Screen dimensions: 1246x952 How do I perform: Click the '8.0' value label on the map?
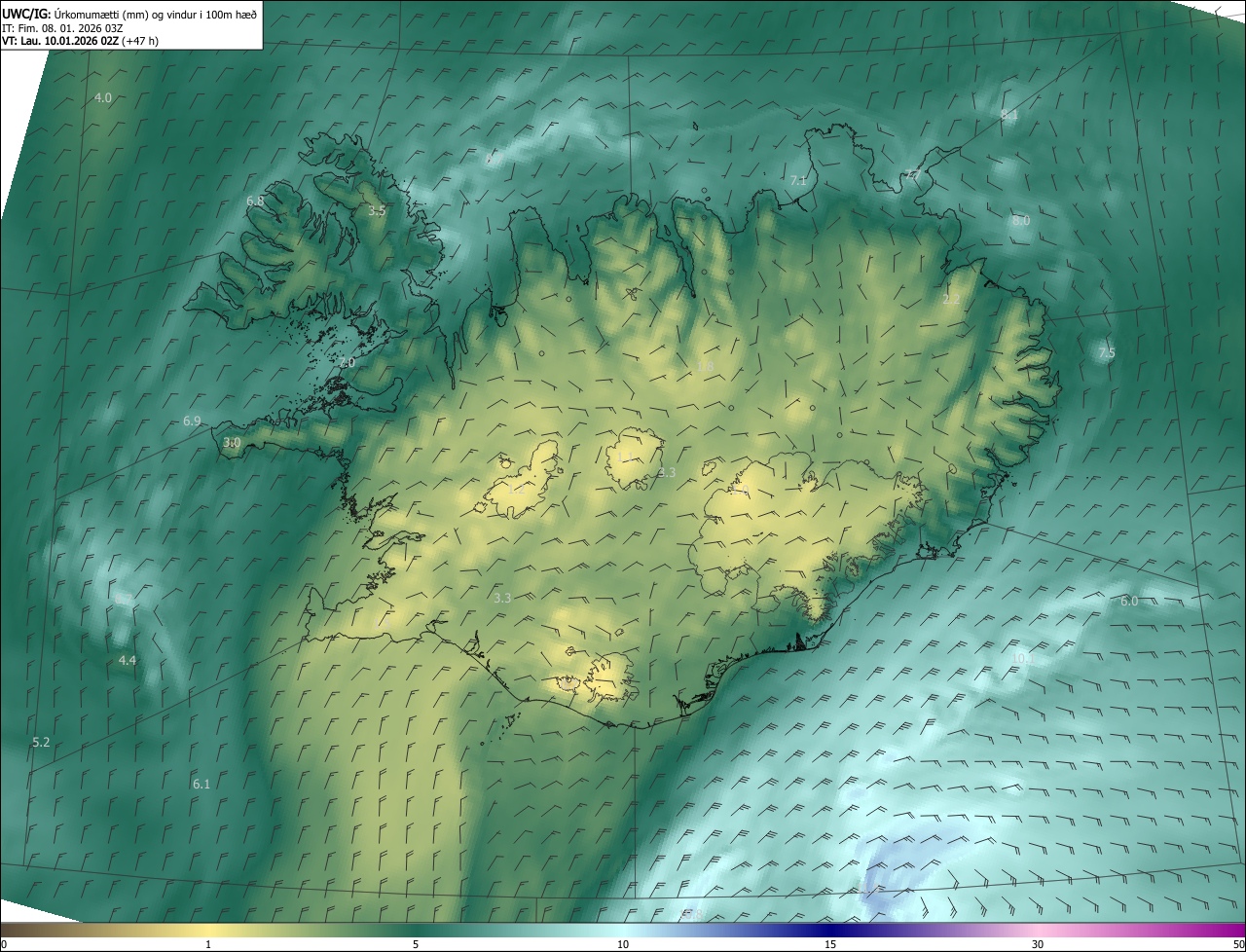(x=1020, y=221)
